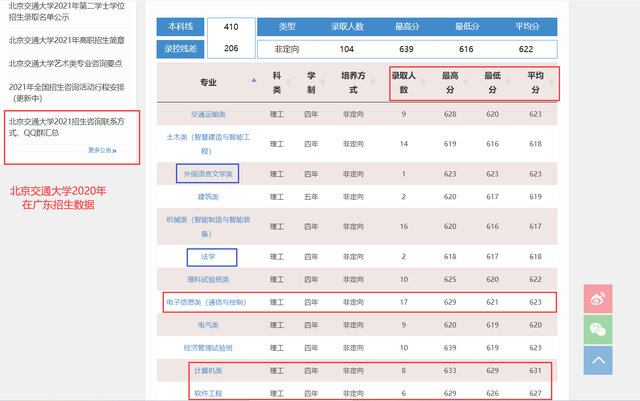The width and height of the screenshot is (640, 401).
Task: Open 艺术类专业咨询要点 notice
Action: 65,63
